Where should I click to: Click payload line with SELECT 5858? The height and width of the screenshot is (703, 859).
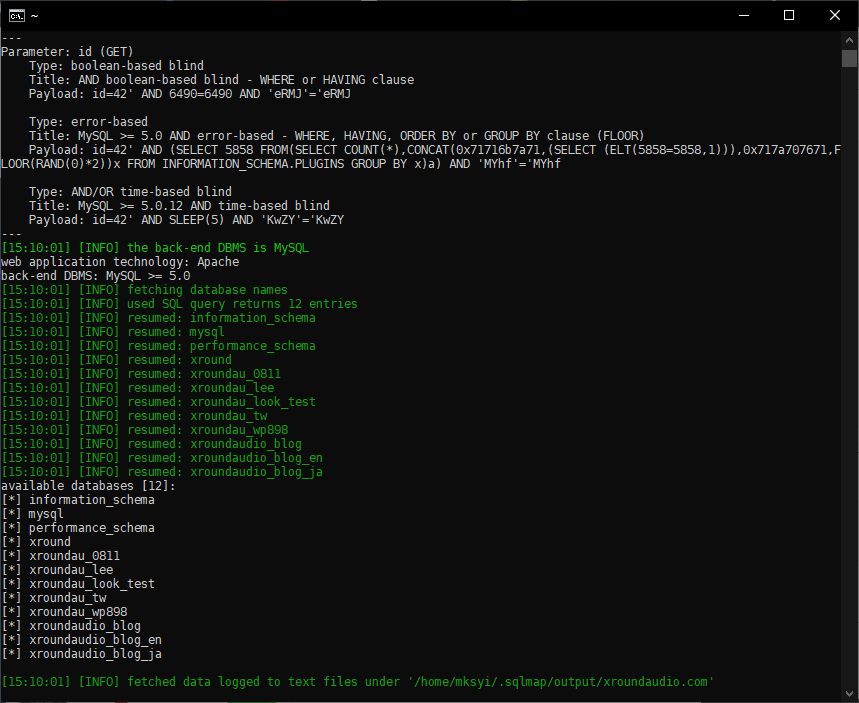434,150
